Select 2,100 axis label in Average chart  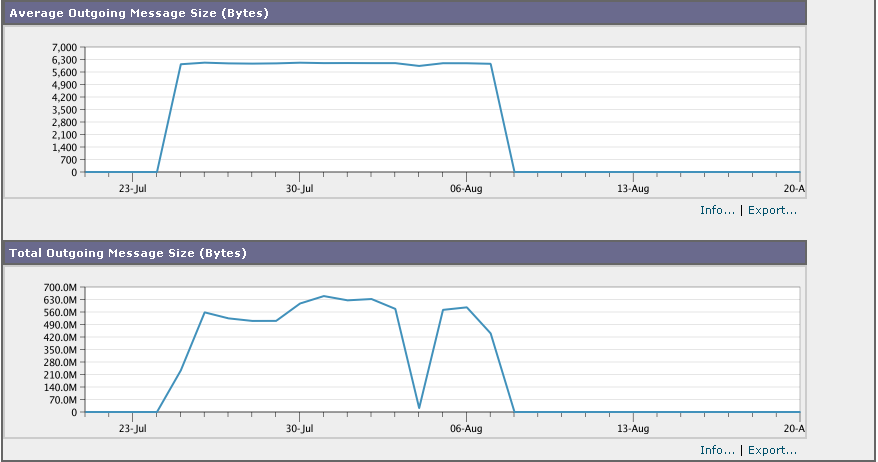[x=64, y=135]
